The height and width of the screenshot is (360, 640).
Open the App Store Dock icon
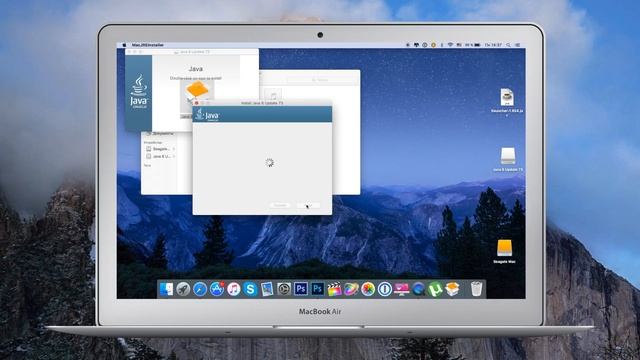click(x=217, y=289)
